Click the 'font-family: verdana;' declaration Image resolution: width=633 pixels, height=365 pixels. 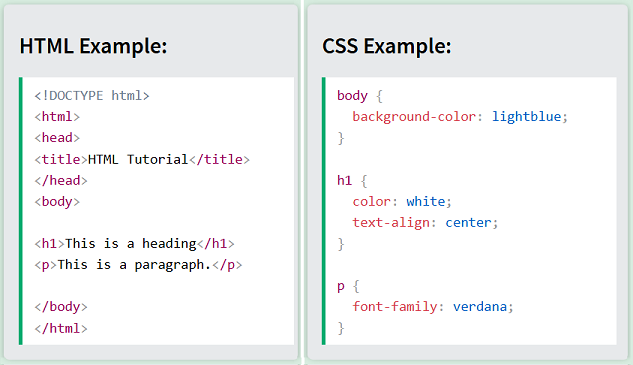point(433,307)
